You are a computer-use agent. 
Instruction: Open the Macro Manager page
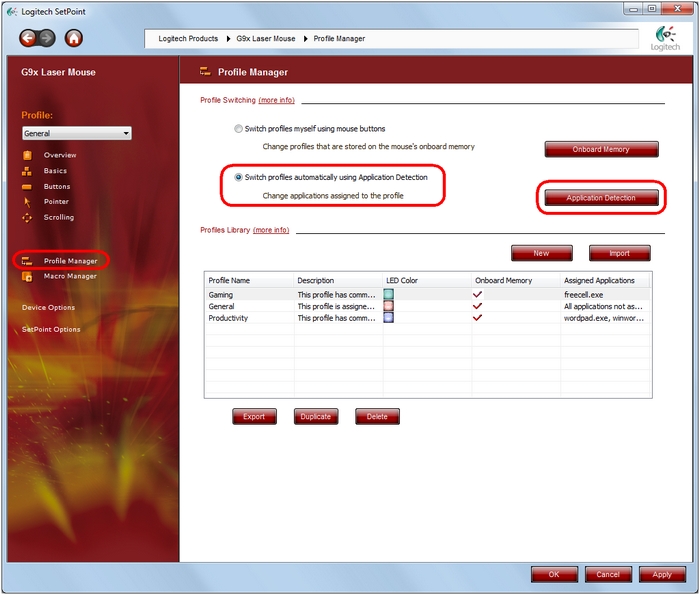tap(70, 276)
